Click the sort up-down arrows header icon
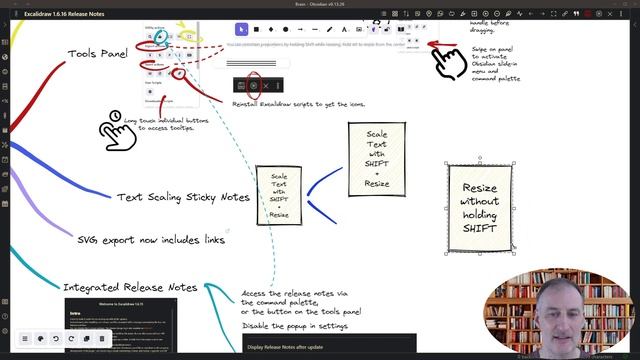 pyautogui.click(x=406, y=14)
